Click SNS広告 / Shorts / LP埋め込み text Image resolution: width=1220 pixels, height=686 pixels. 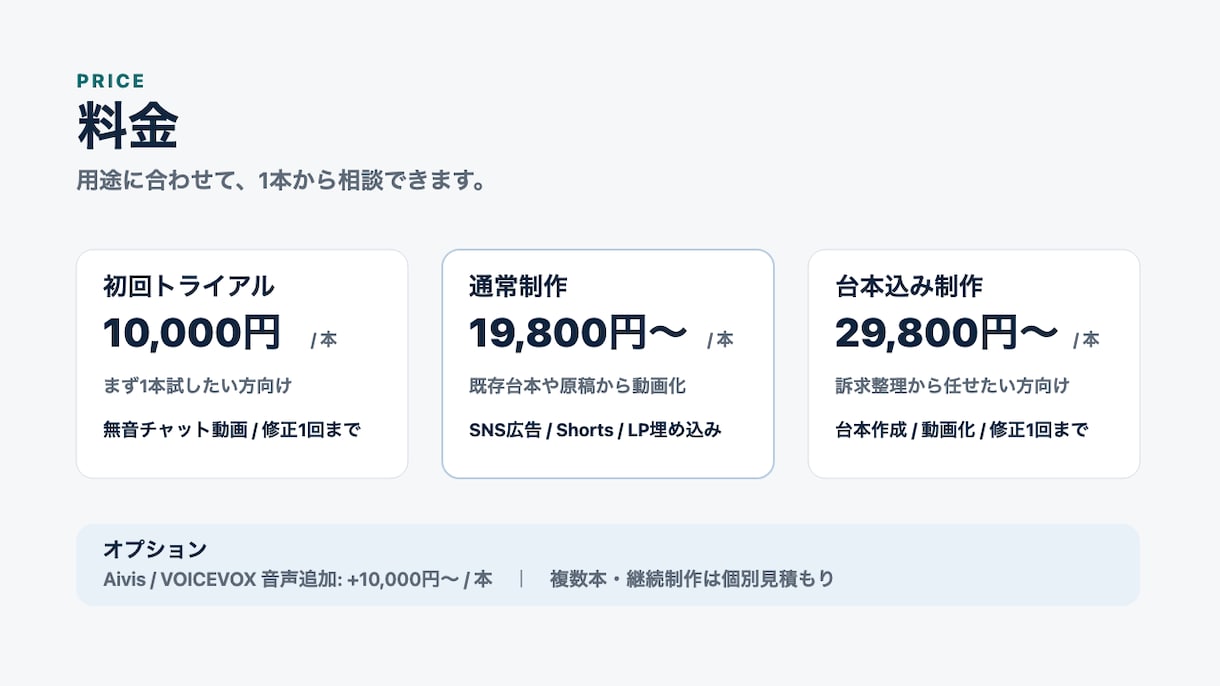click(595, 430)
